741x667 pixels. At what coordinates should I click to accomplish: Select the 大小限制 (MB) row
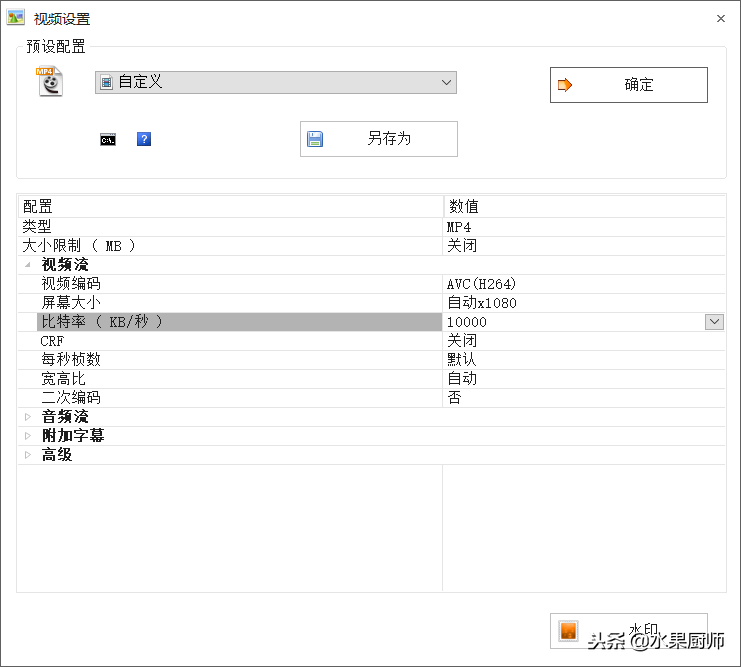(x=371, y=246)
